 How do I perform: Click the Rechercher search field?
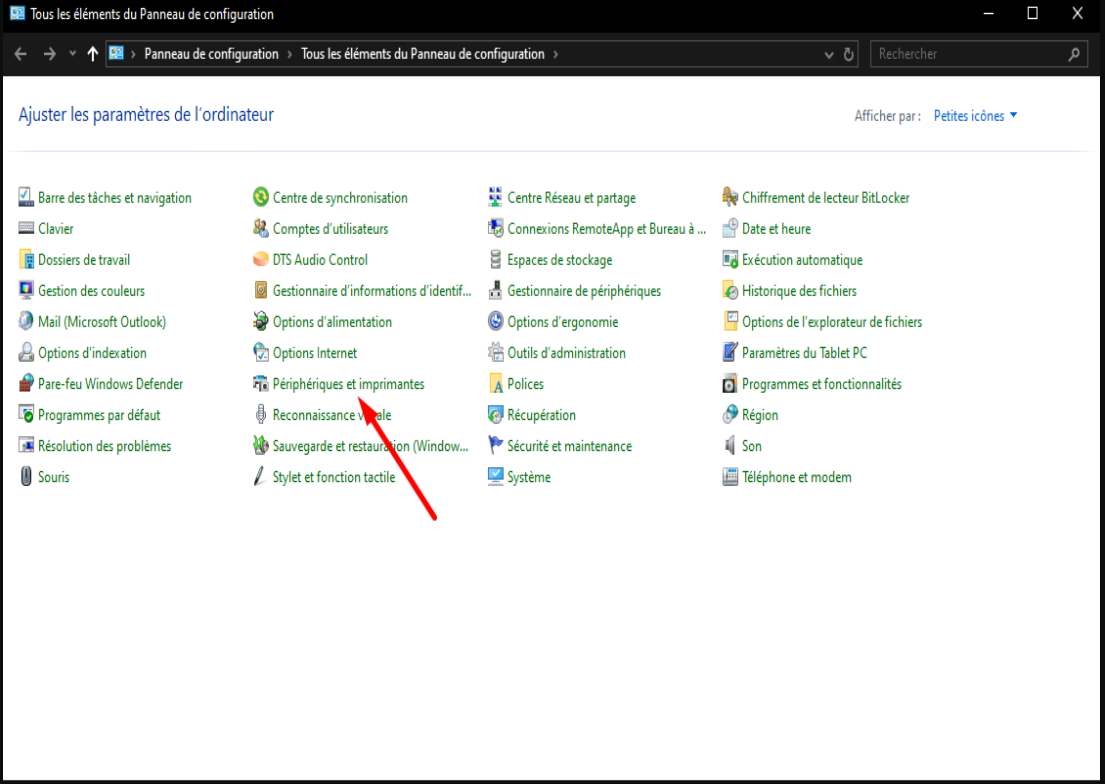[978, 54]
